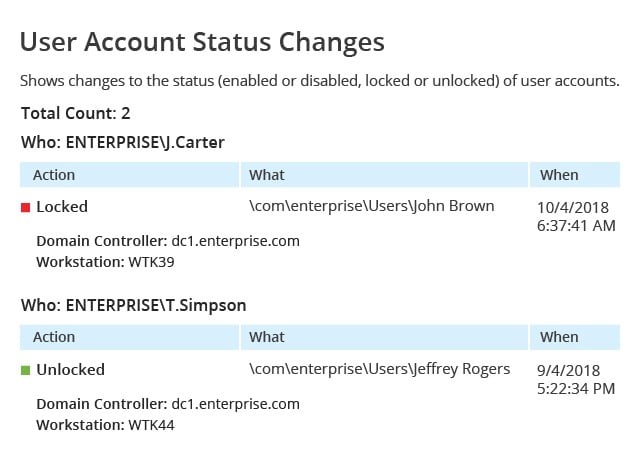Click the Total Count: 2 label
The width and height of the screenshot is (640, 450).
coord(76,113)
